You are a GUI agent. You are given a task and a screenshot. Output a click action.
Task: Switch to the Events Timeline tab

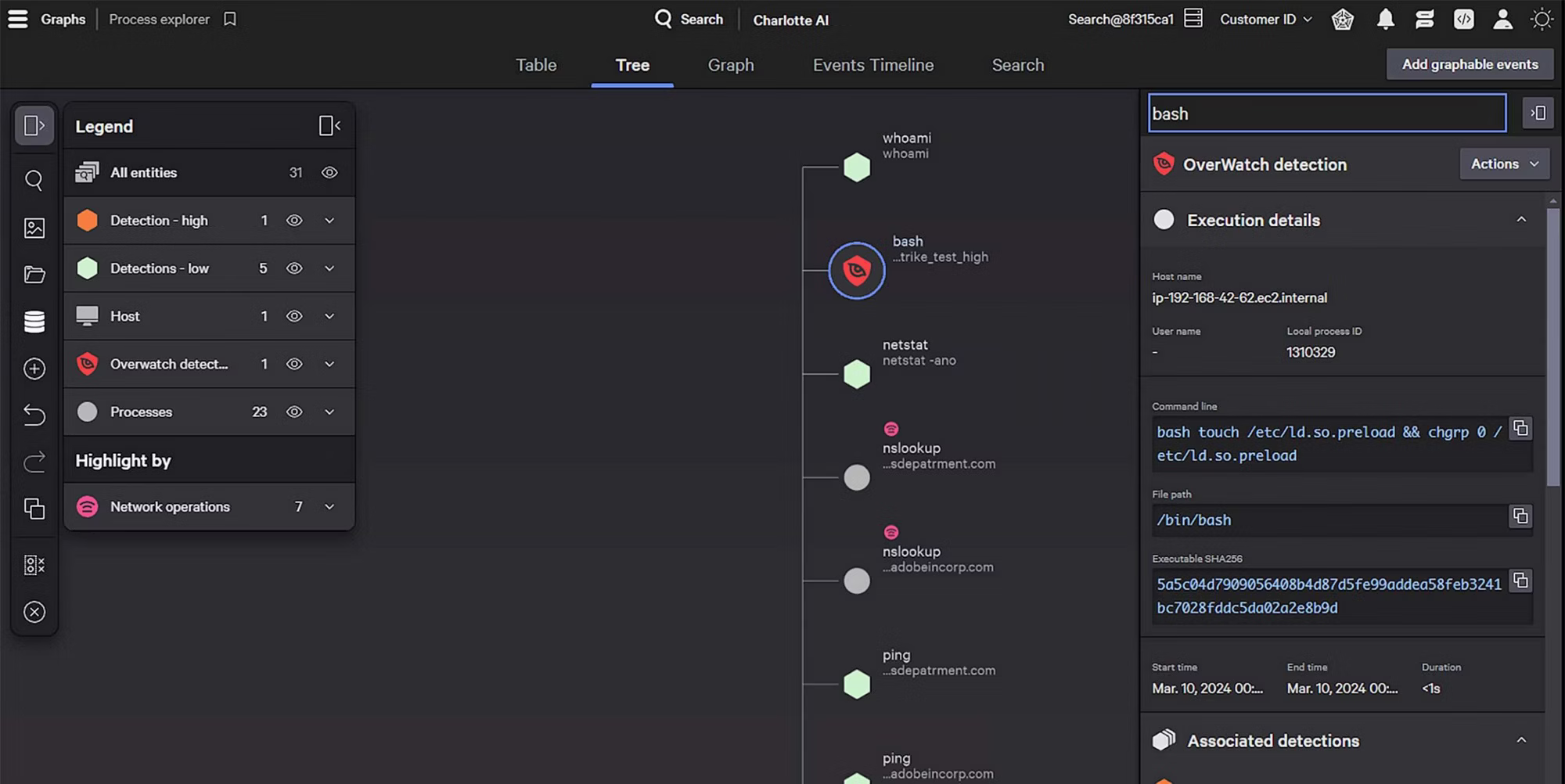click(x=872, y=65)
